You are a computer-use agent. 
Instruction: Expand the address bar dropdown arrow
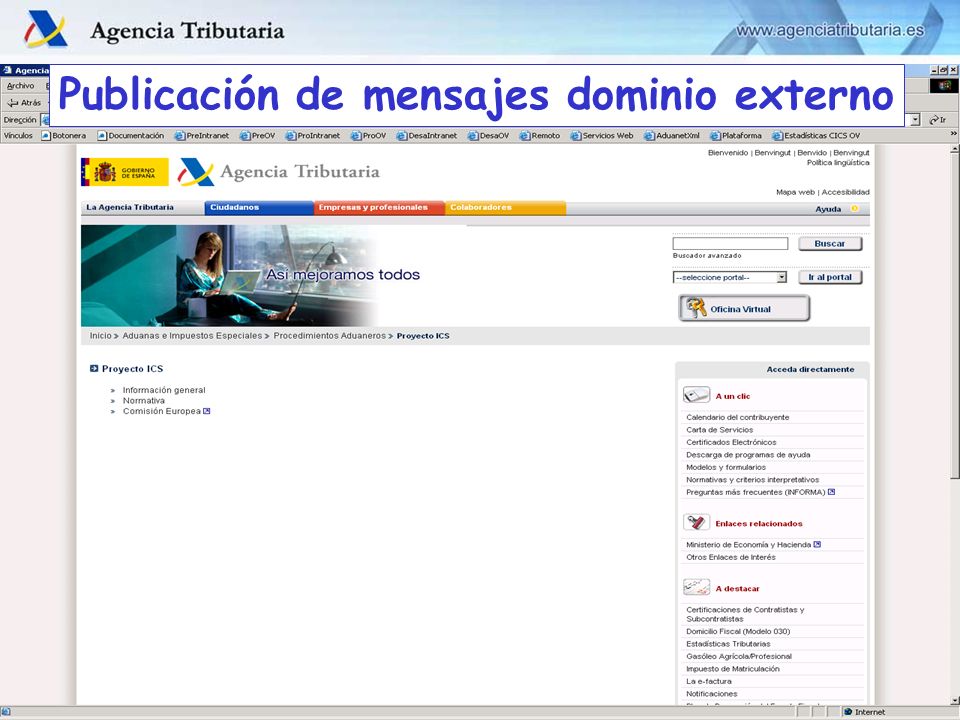915,120
